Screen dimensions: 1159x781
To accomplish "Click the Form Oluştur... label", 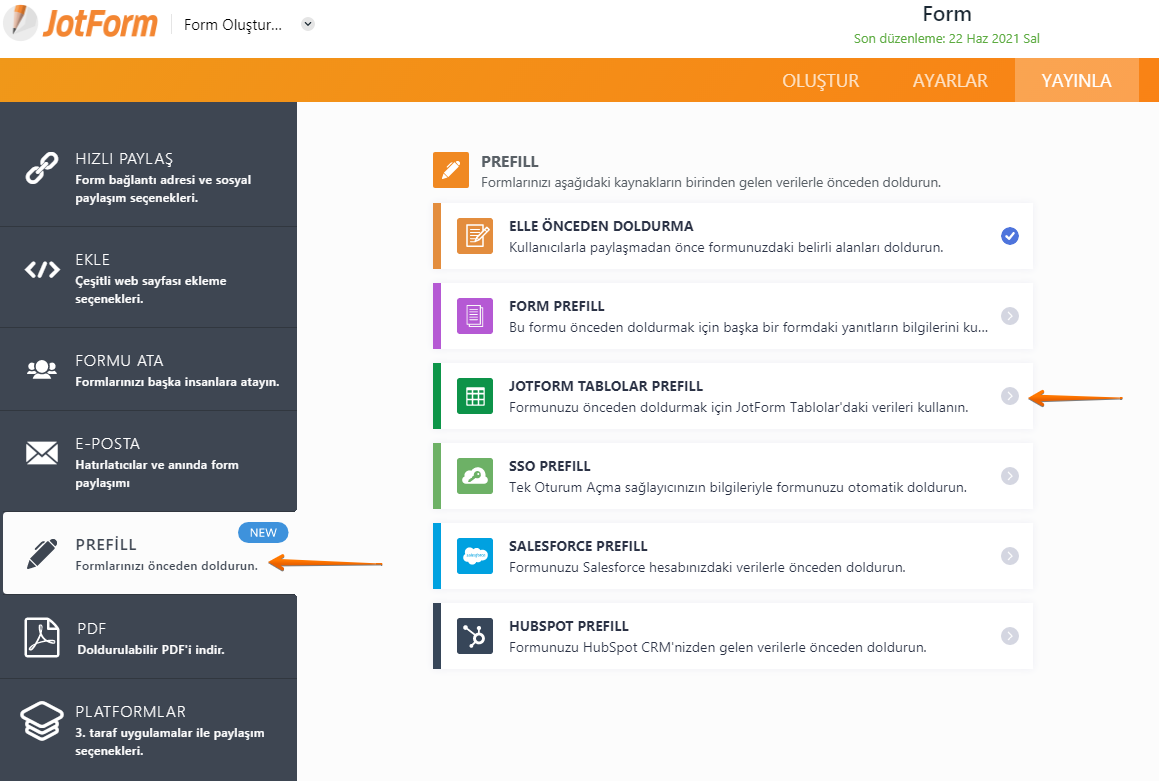I will 233,25.
